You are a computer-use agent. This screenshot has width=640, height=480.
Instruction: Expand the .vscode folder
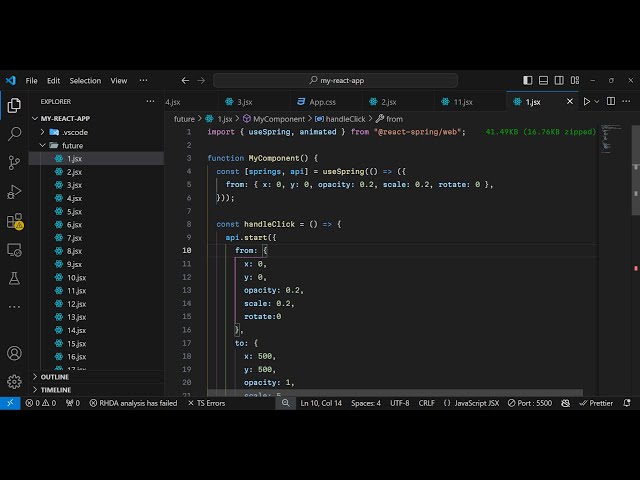click(74, 132)
